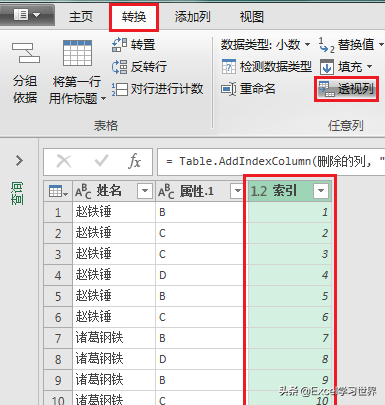
Task: Open the 属性.1 column filter dropdown
Action: coord(237,191)
